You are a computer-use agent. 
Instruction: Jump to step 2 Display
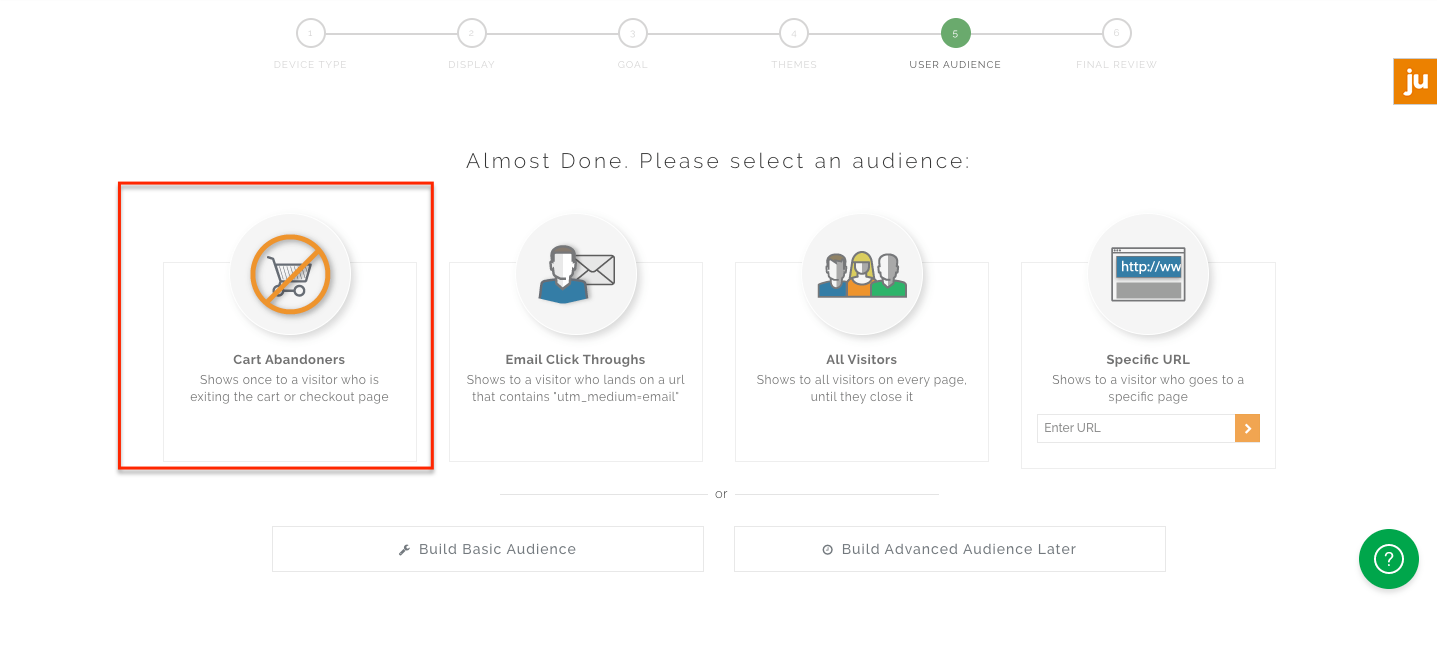click(x=471, y=34)
